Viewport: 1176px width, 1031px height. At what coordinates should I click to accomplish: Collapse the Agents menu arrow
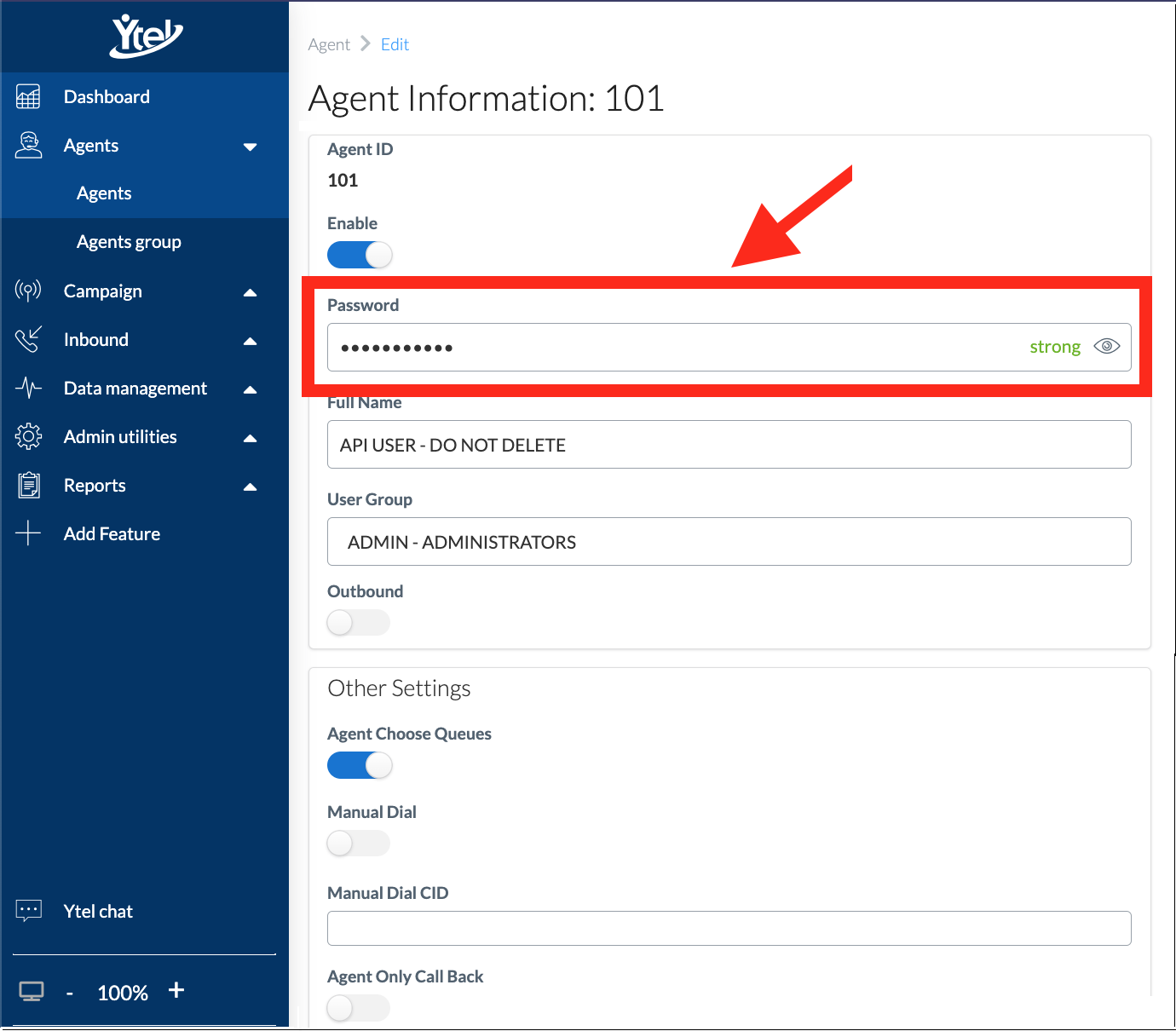click(250, 147)
